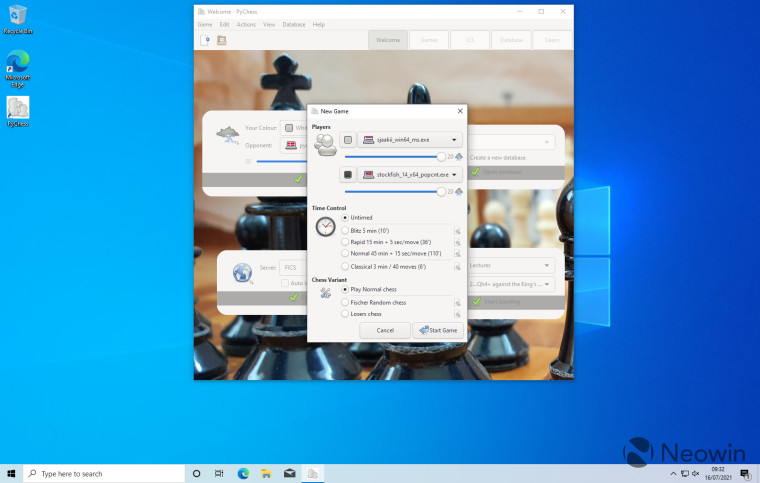Select Untimed time control
The height and width of the screenshot is (483, 760).
pos(357,218)
